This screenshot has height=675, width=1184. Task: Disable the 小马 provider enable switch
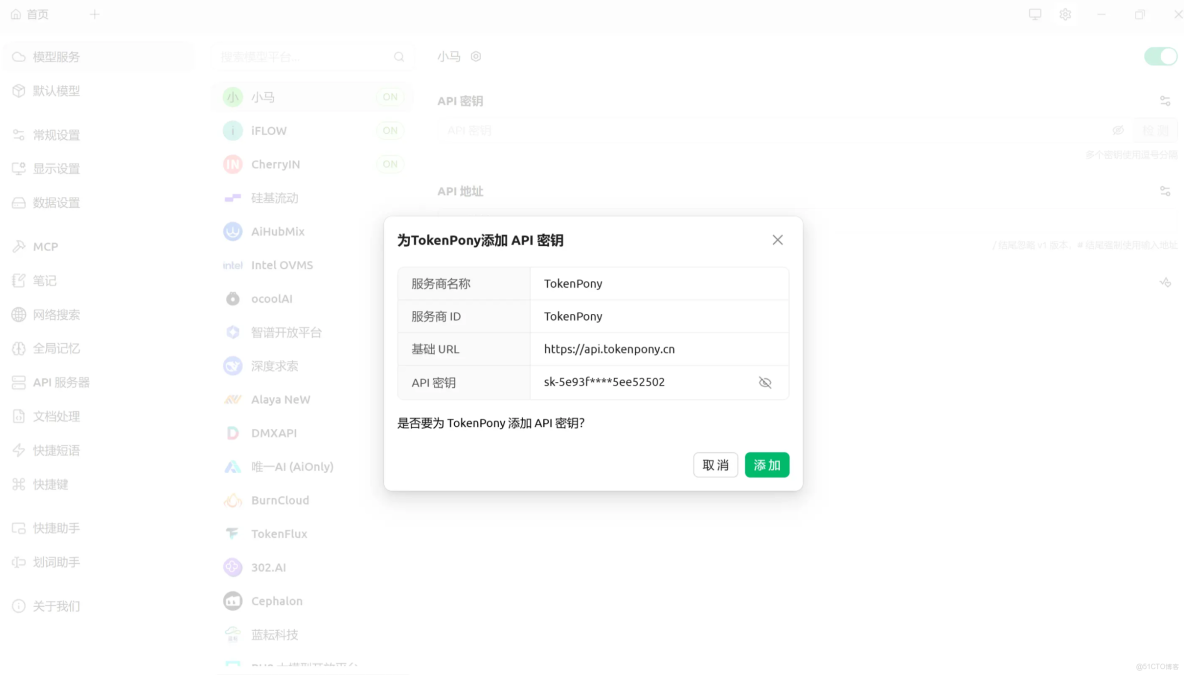(1159, 57)
